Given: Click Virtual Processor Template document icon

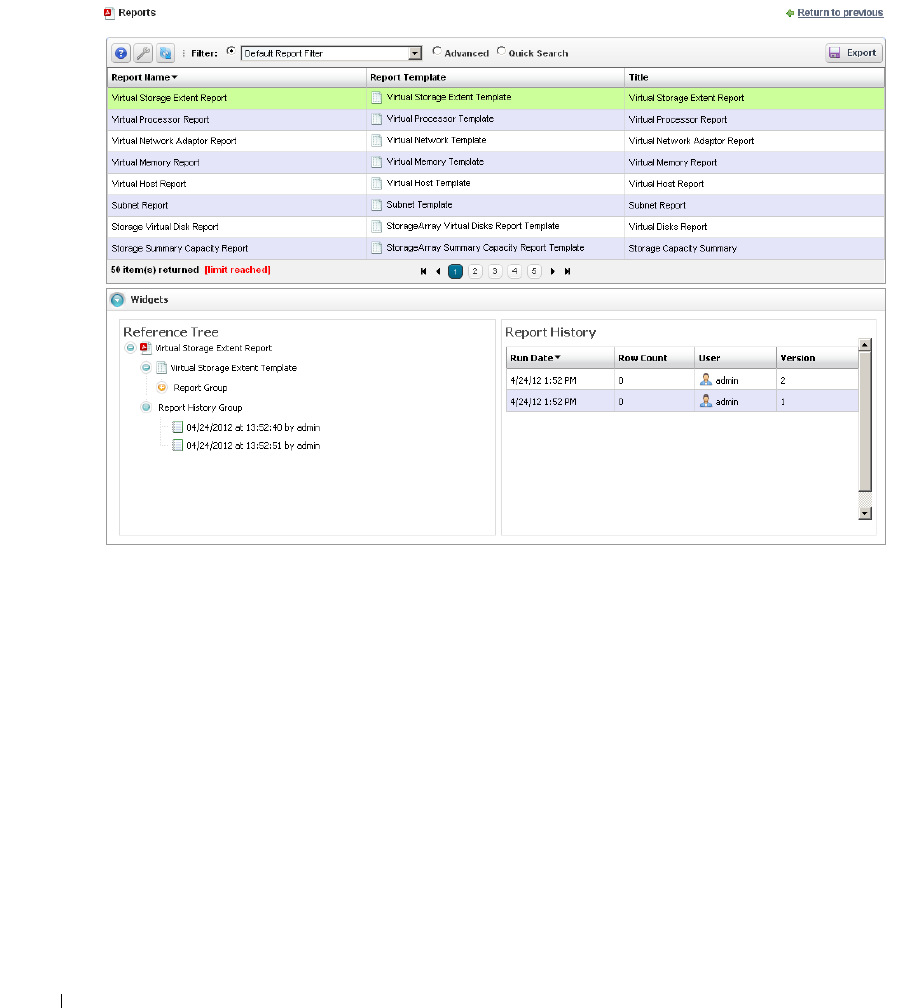Looking at the screenshot, I should click(x=377, y=119).
